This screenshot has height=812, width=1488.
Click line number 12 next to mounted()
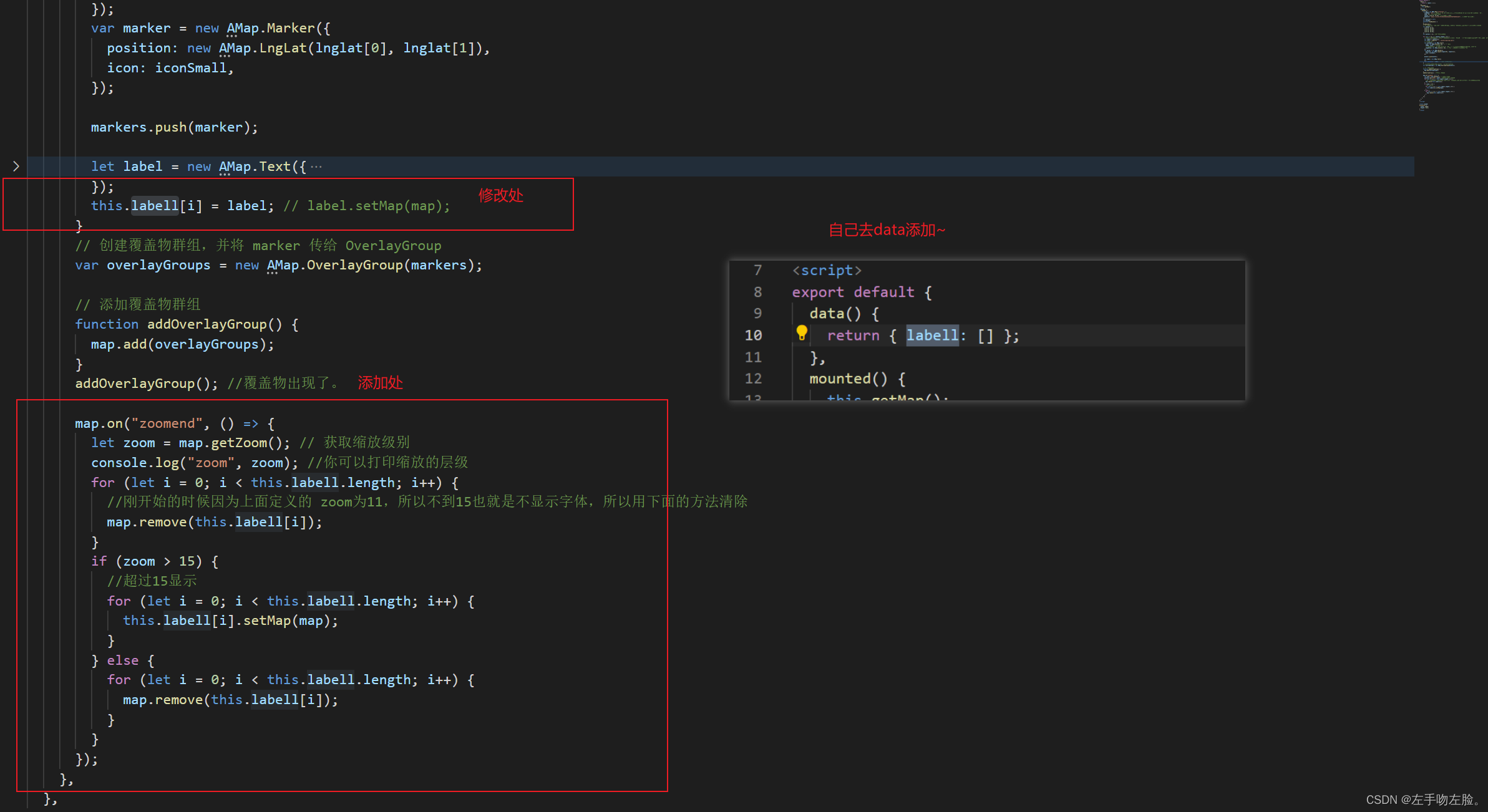pyautogui.click(x=753, y=379)
